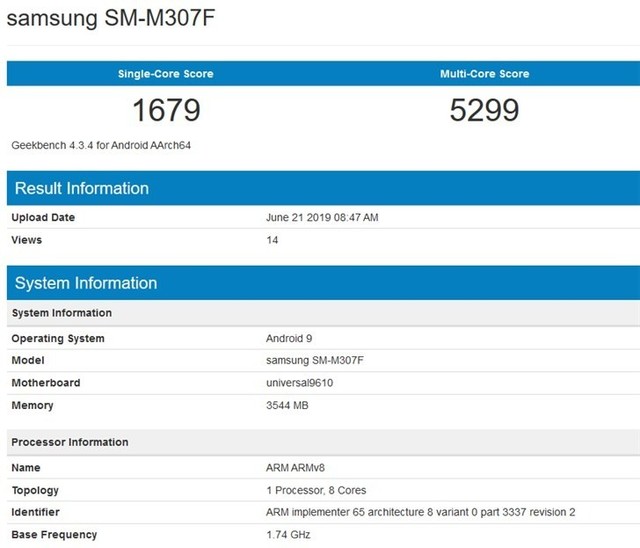640x548 pixels.
Task: Click the Motherboard row label
Action: point(46,383)
